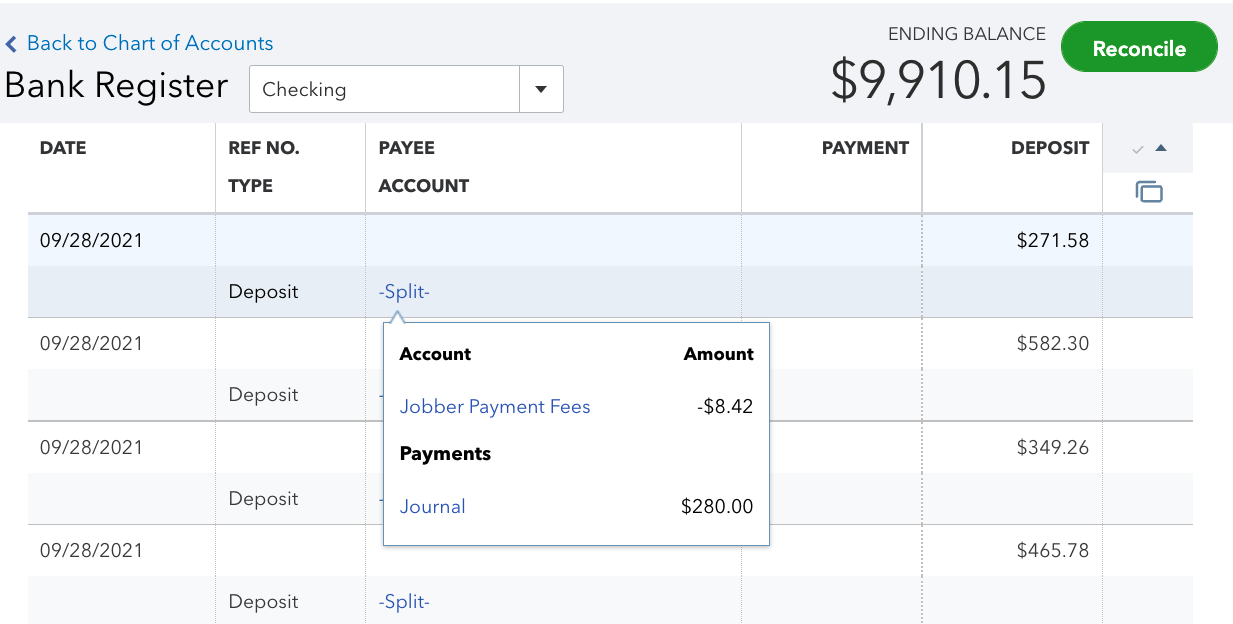
Task: Click the back chevron icon at top left
Action: (11, 45)
